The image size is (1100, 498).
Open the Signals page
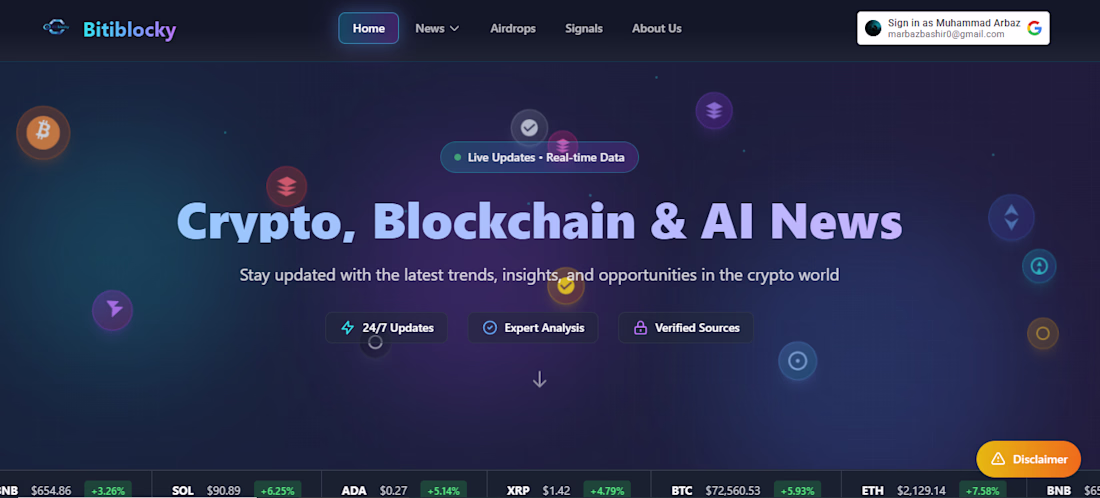coord(584,28)
